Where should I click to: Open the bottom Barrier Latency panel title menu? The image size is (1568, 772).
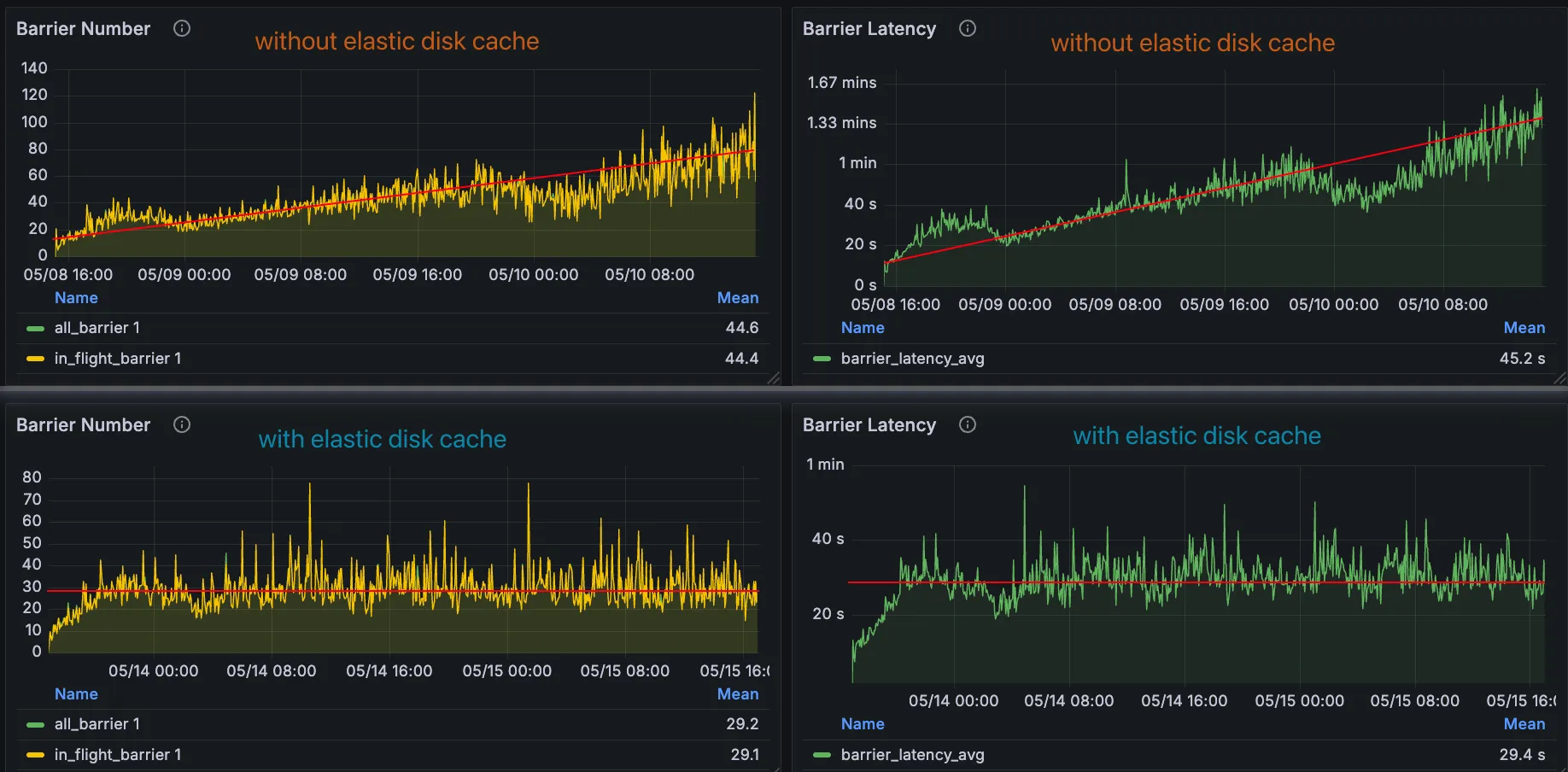click(x=869, y=425)
